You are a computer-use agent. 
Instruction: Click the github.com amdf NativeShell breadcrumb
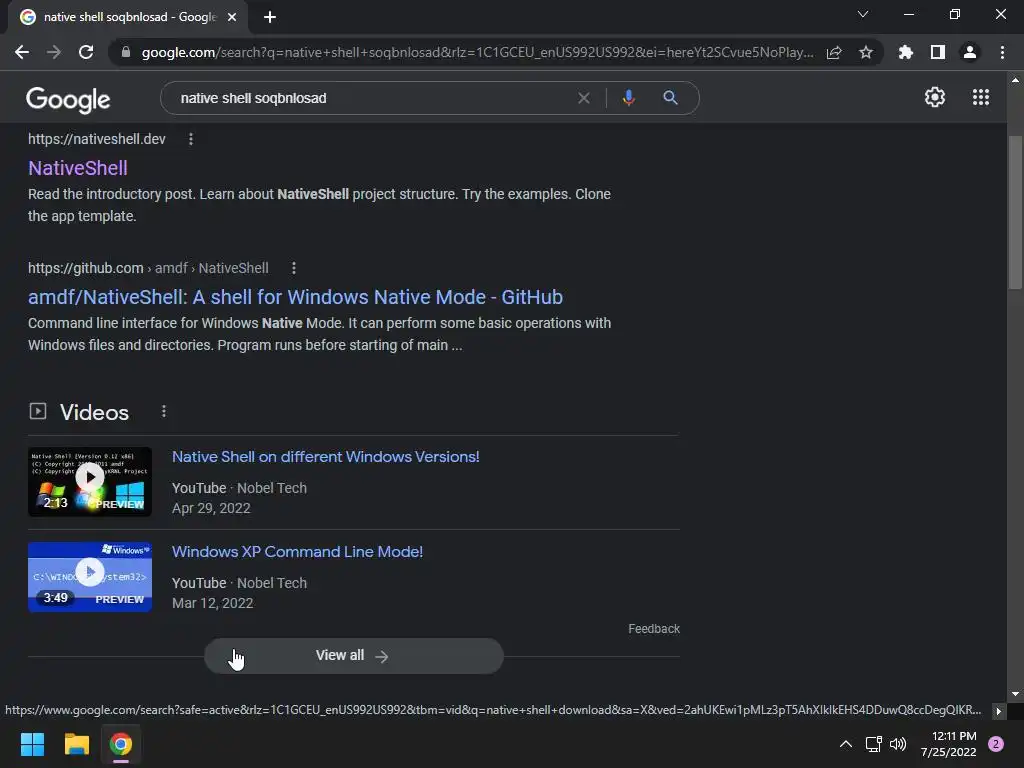pos(148,268)
